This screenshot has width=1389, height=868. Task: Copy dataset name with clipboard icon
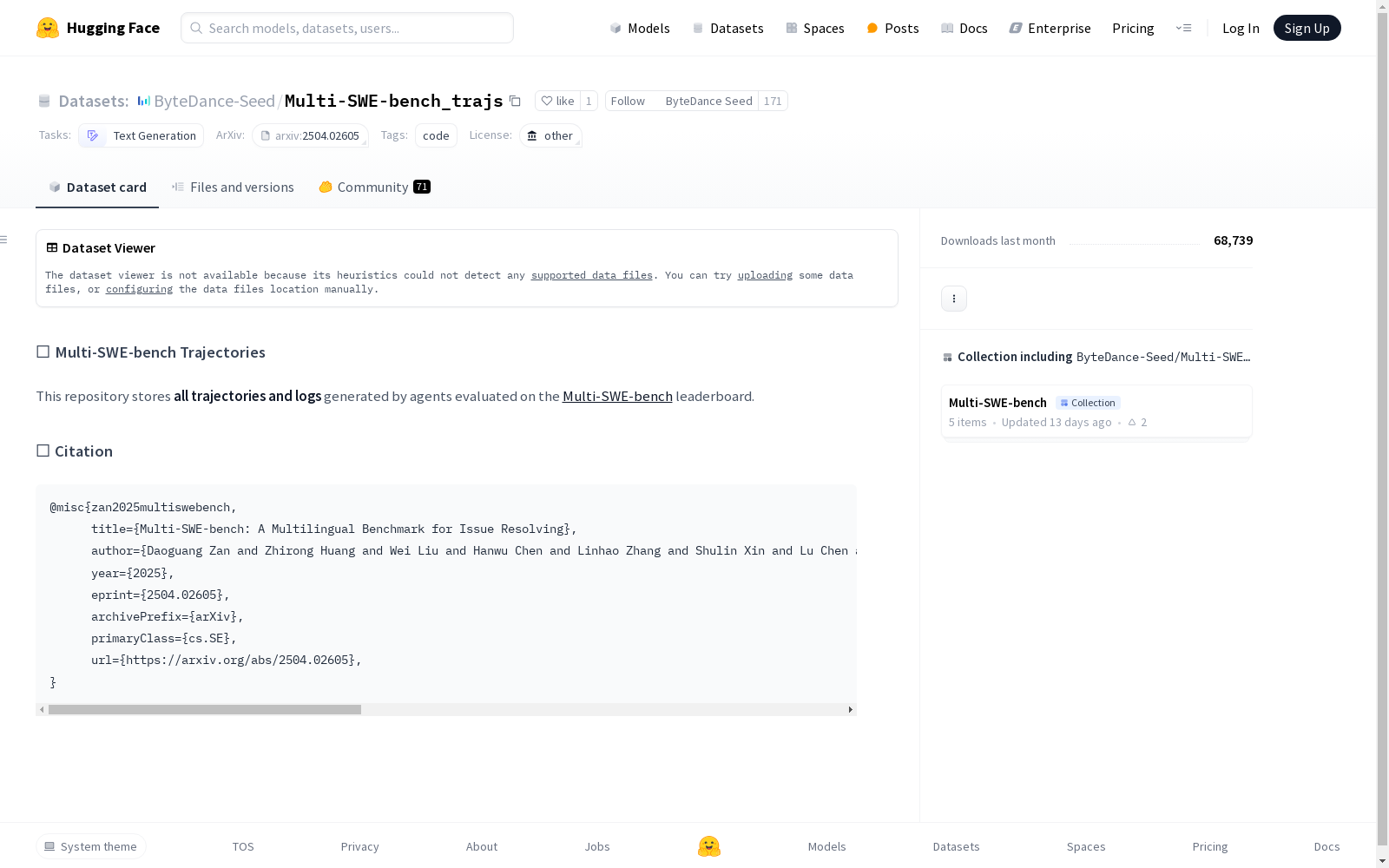point(515,101)
